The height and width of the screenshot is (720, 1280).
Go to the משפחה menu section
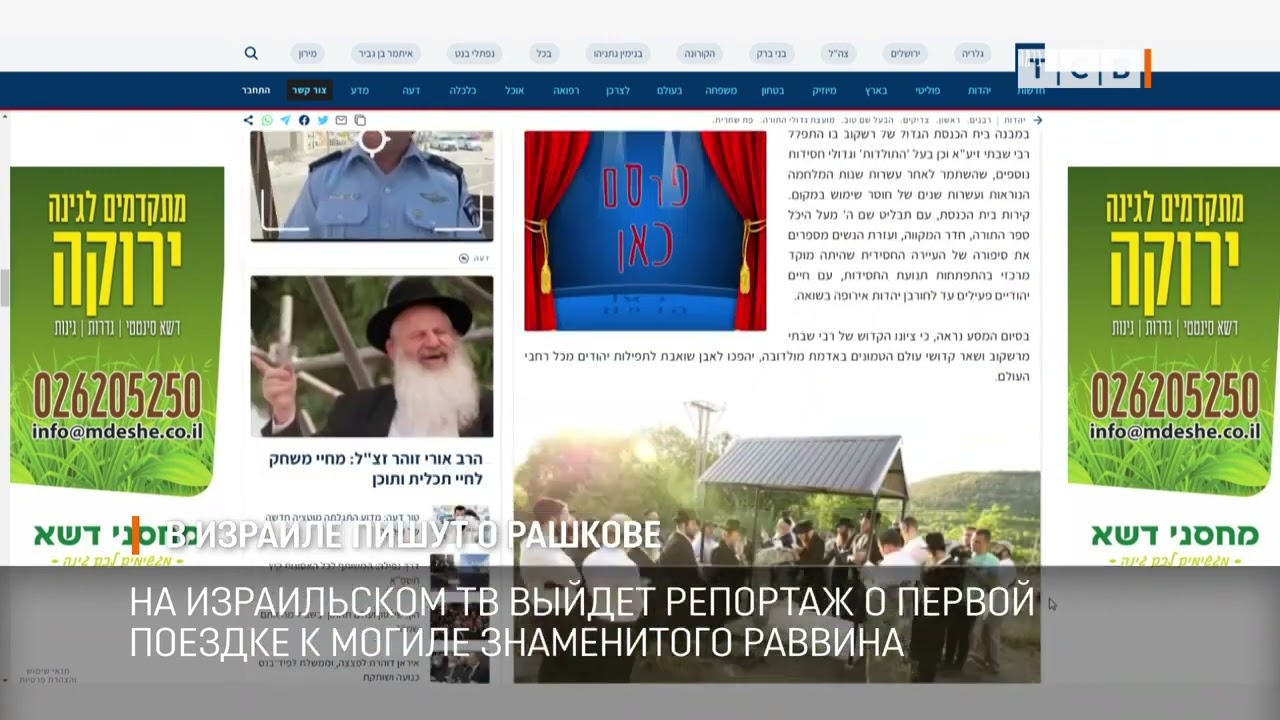(x=721, y=90)
